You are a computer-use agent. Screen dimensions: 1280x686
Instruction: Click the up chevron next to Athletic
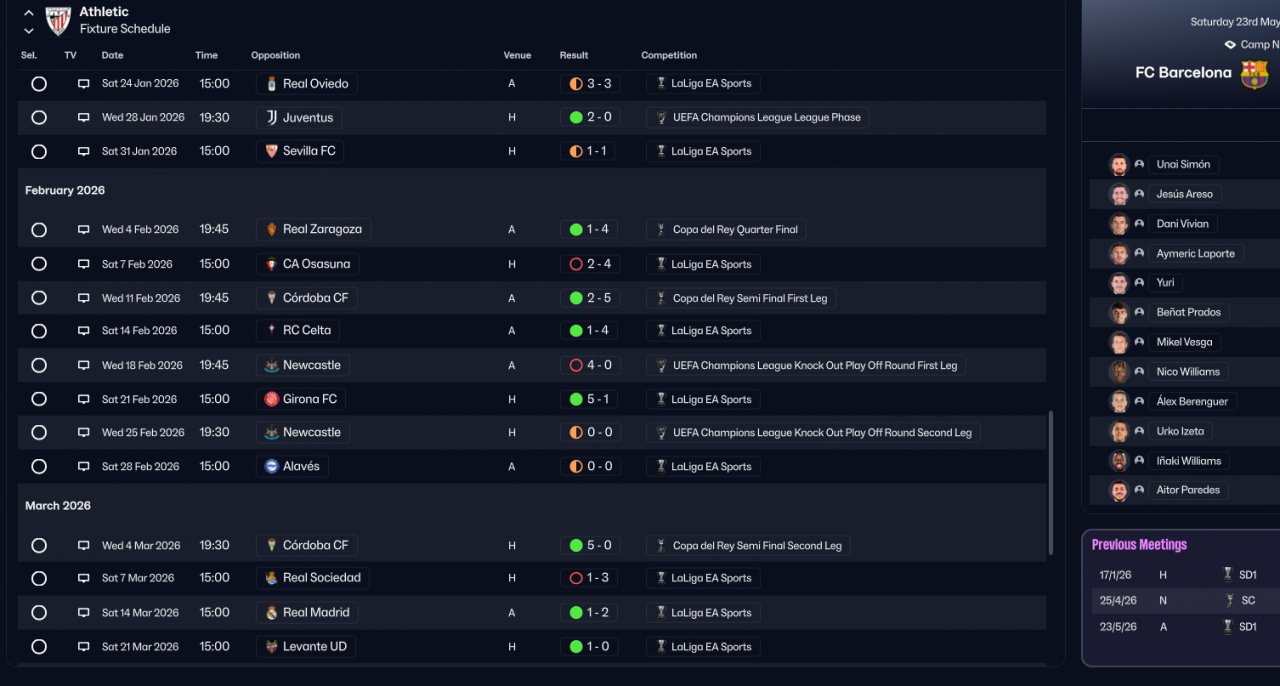click(x=28, y=13)
